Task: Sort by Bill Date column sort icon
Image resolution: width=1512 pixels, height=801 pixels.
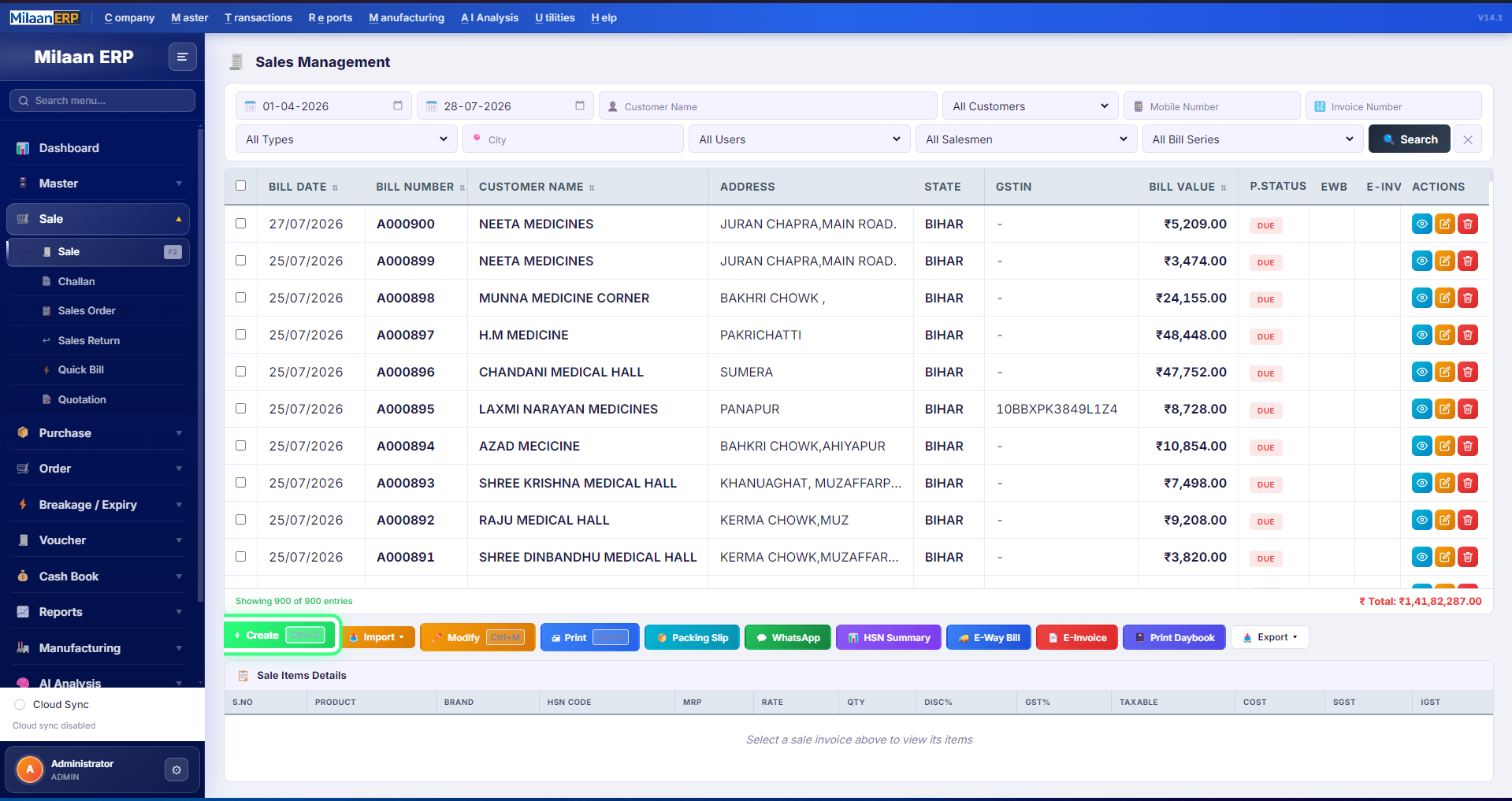Action: 335,187
